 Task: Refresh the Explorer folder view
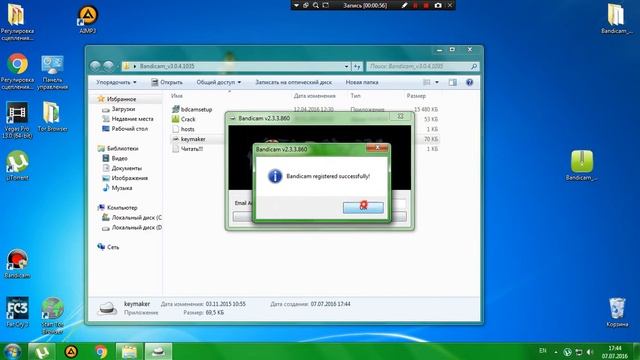point(357,66)
